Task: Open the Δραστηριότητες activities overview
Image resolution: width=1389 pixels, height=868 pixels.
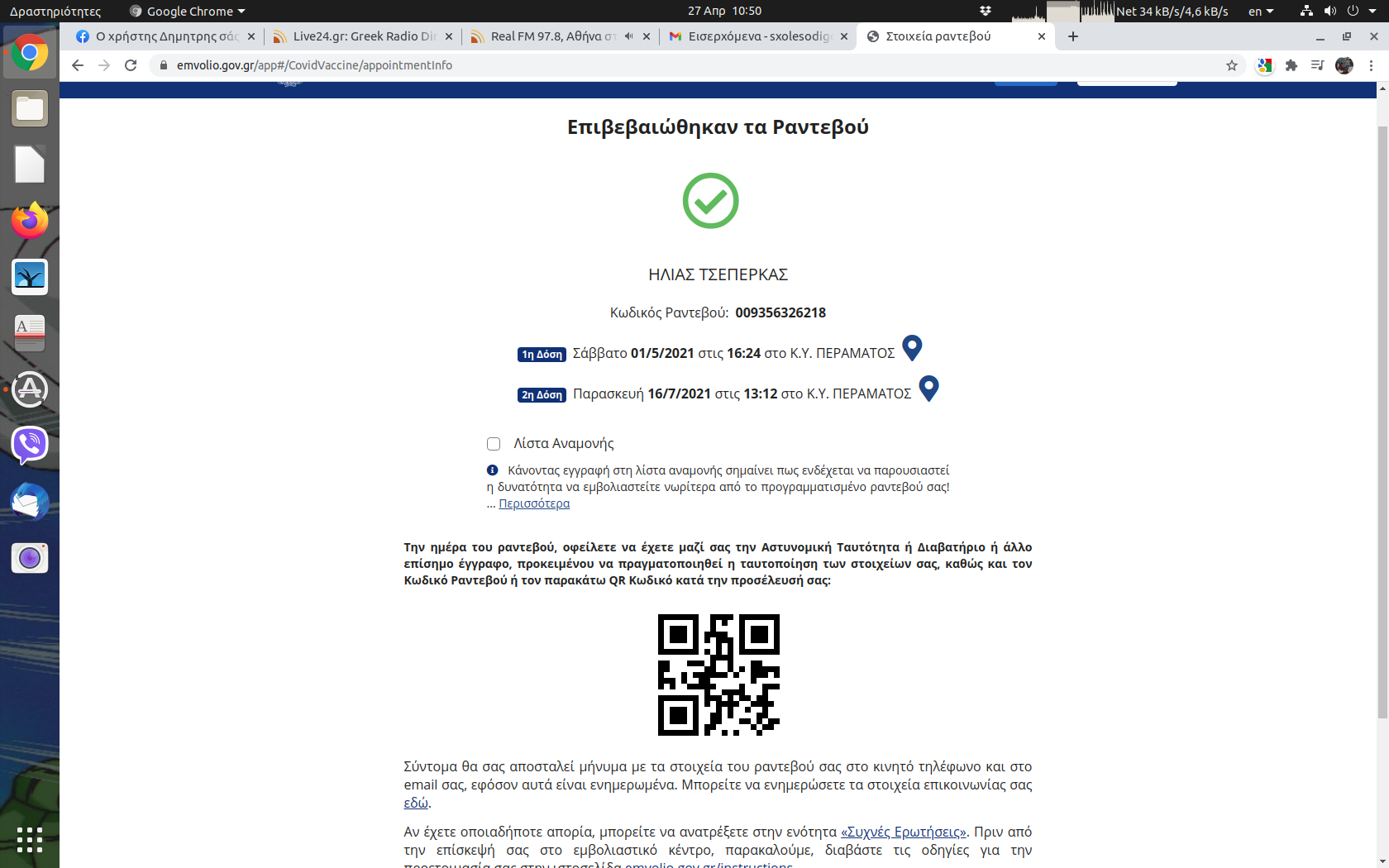Action: point(55,11)
